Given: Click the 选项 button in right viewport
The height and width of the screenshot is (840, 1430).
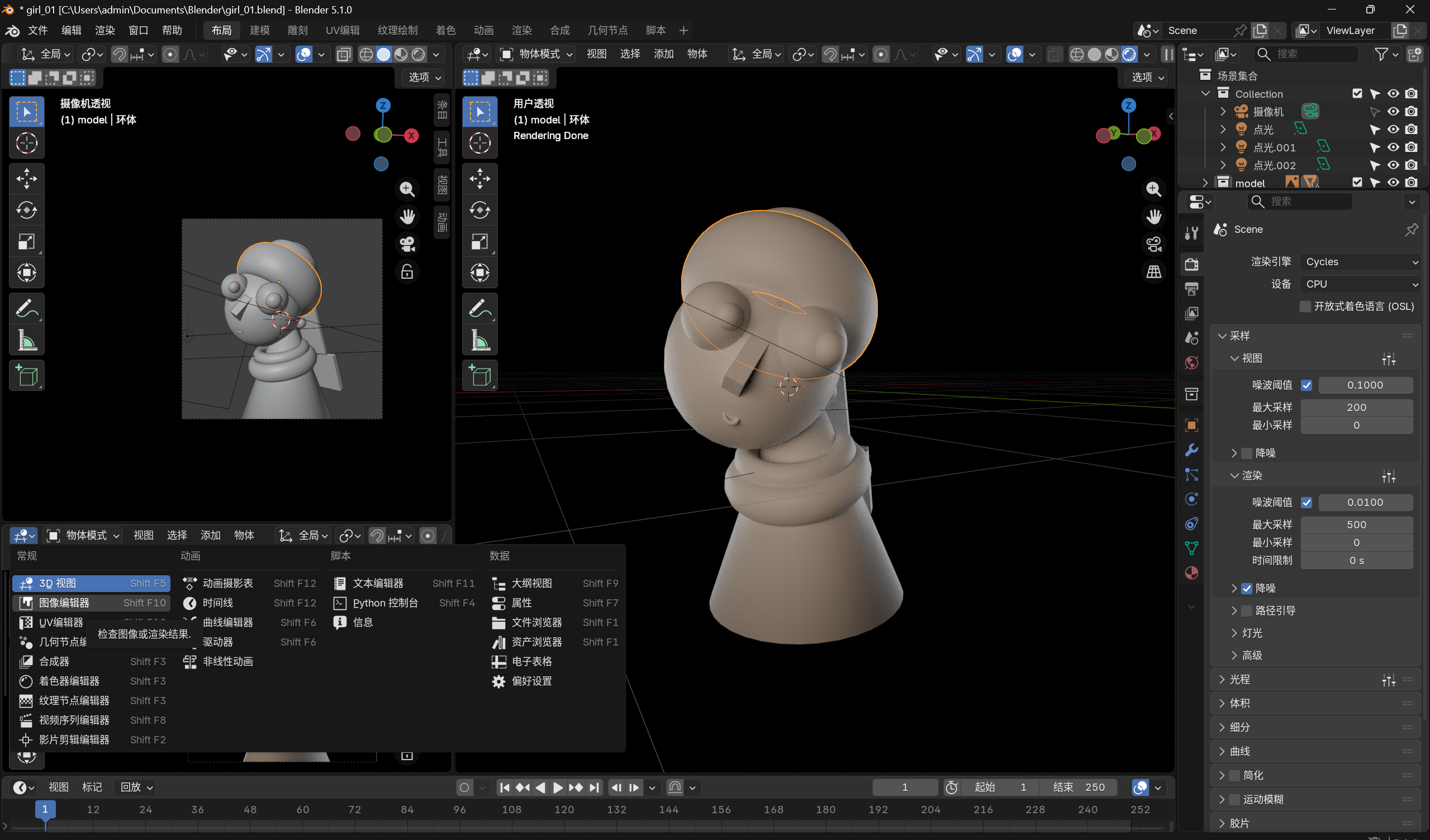Looking at the screenshot, I should coord(1147,77).
